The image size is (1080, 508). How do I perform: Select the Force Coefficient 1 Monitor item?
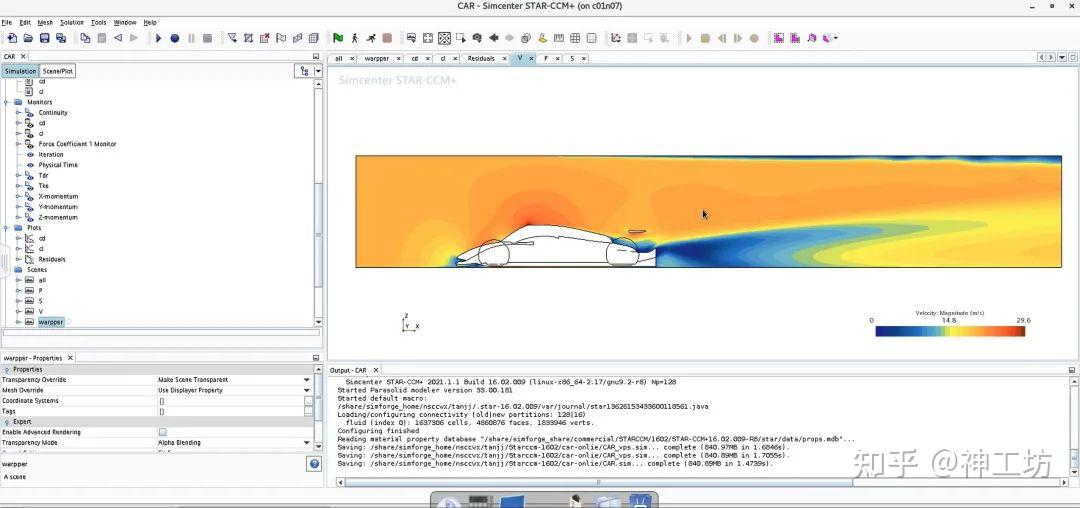click(x=77, y=145)
